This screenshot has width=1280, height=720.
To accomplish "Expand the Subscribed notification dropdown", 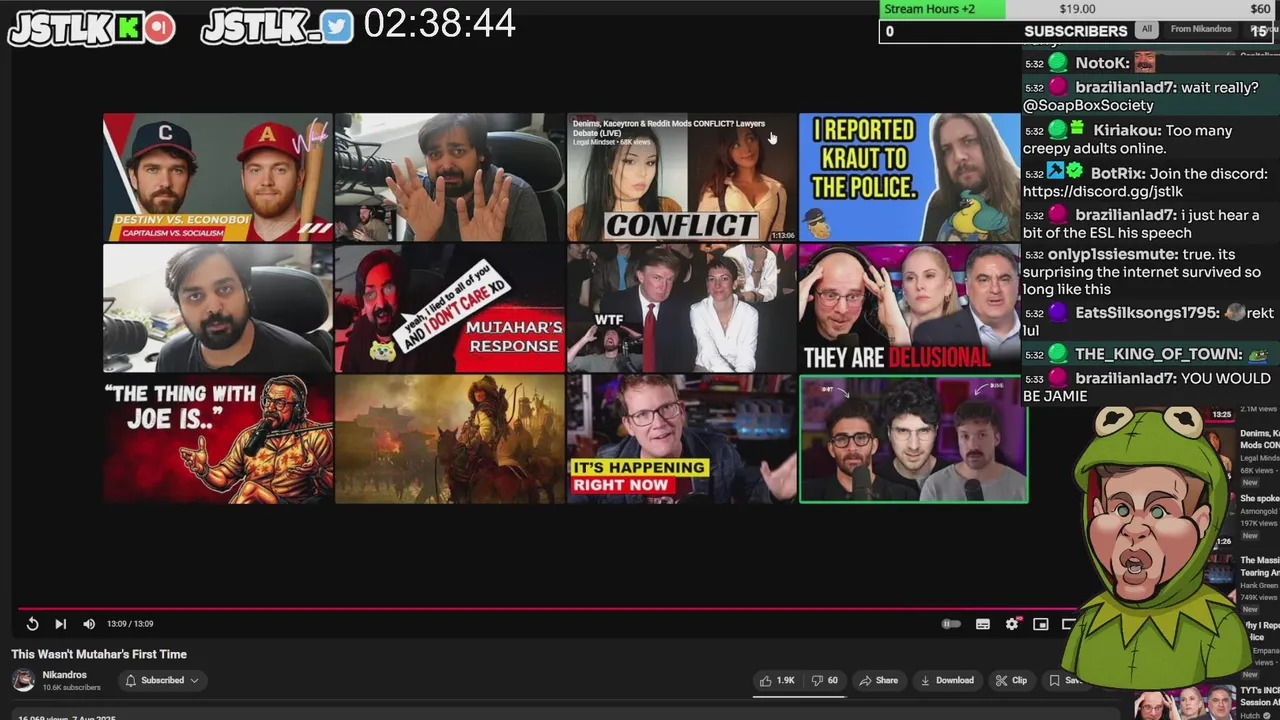I will [x=161, y=680].
